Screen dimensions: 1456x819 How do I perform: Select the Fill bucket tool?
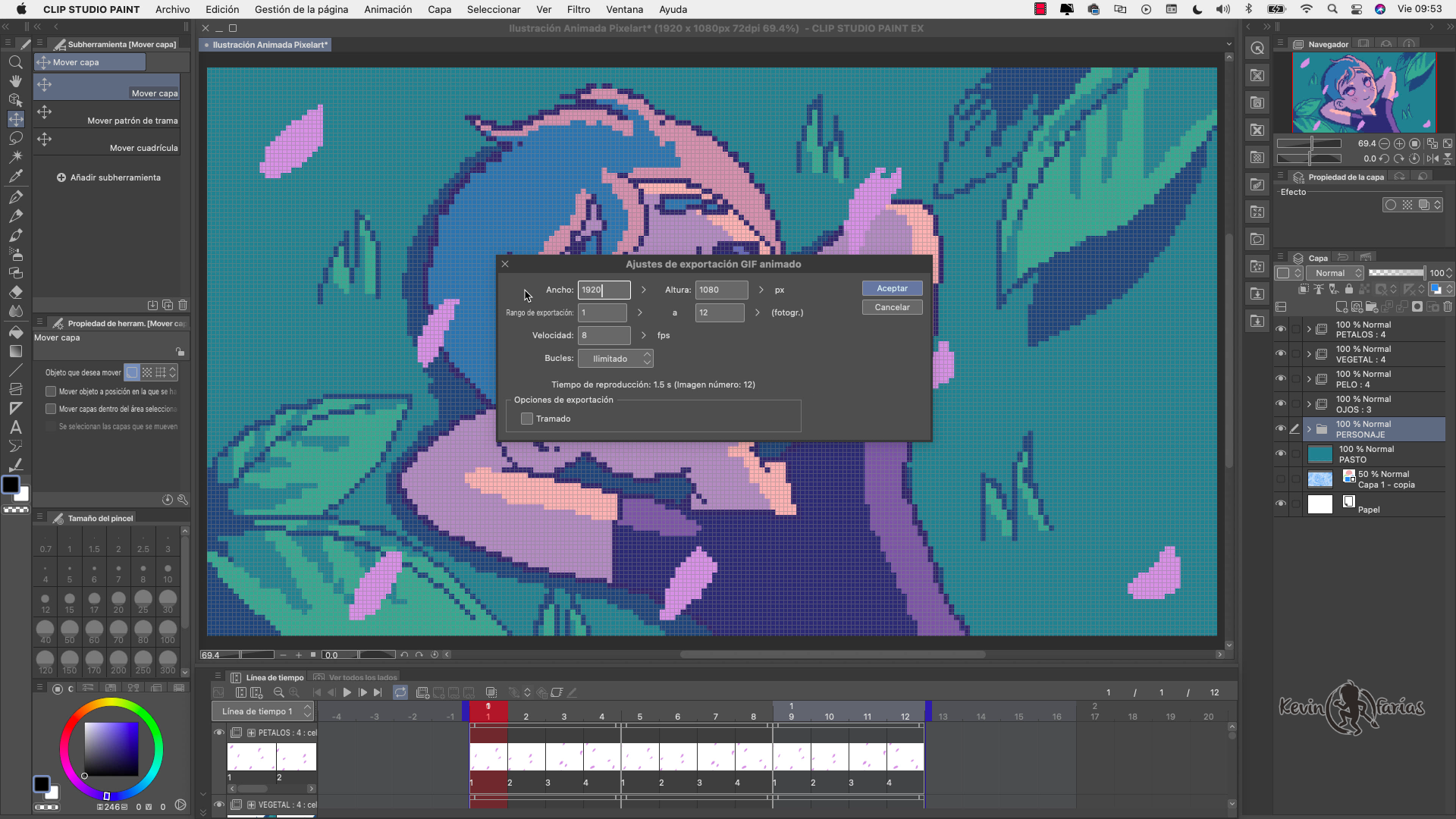pyautogui.click(x=15, y=332)
